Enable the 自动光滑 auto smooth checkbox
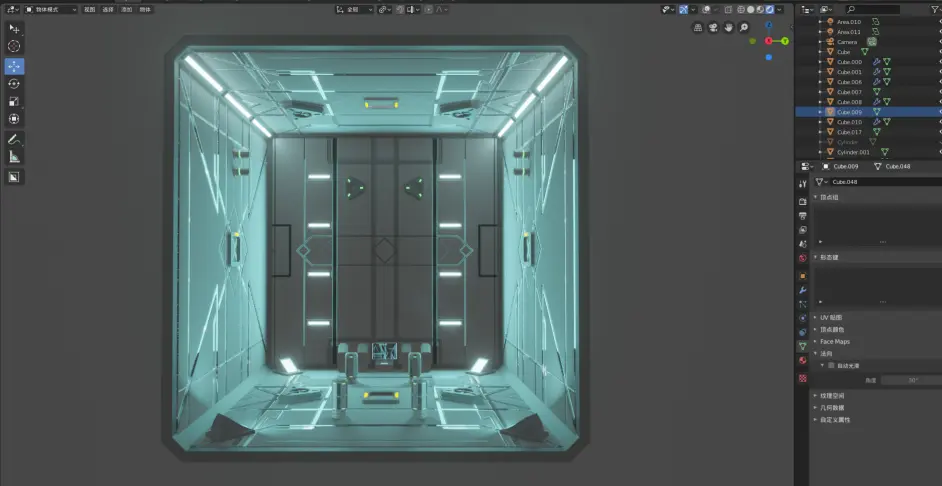Image resolution: width=942 pixels, height=486 pixels. point(831,365)
